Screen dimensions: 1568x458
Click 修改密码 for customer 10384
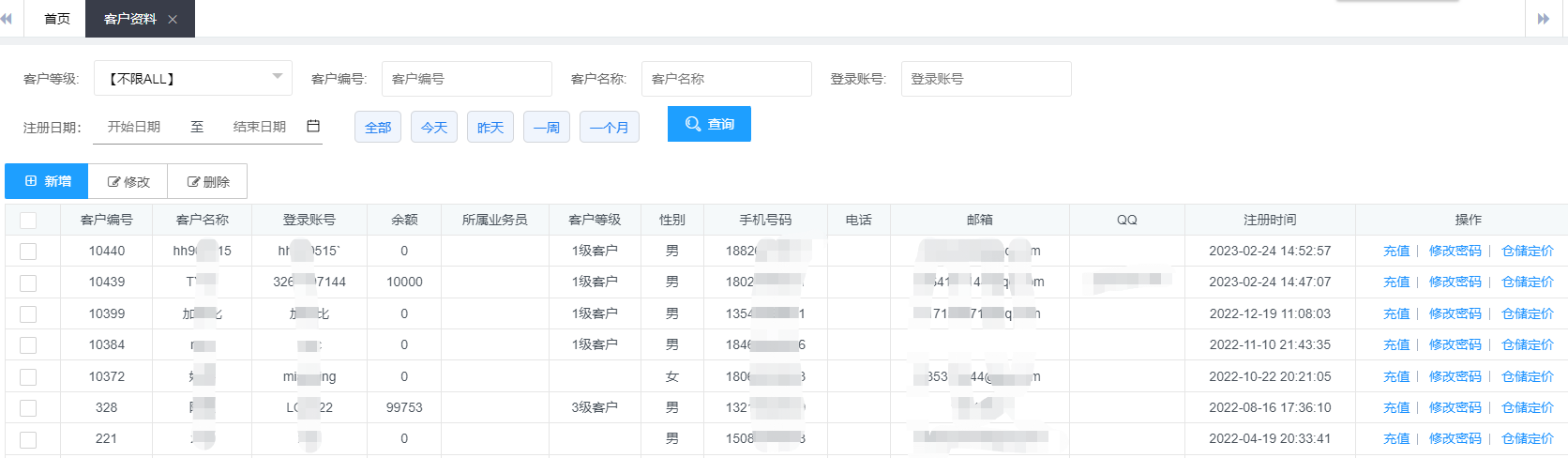click(1455, 344)
